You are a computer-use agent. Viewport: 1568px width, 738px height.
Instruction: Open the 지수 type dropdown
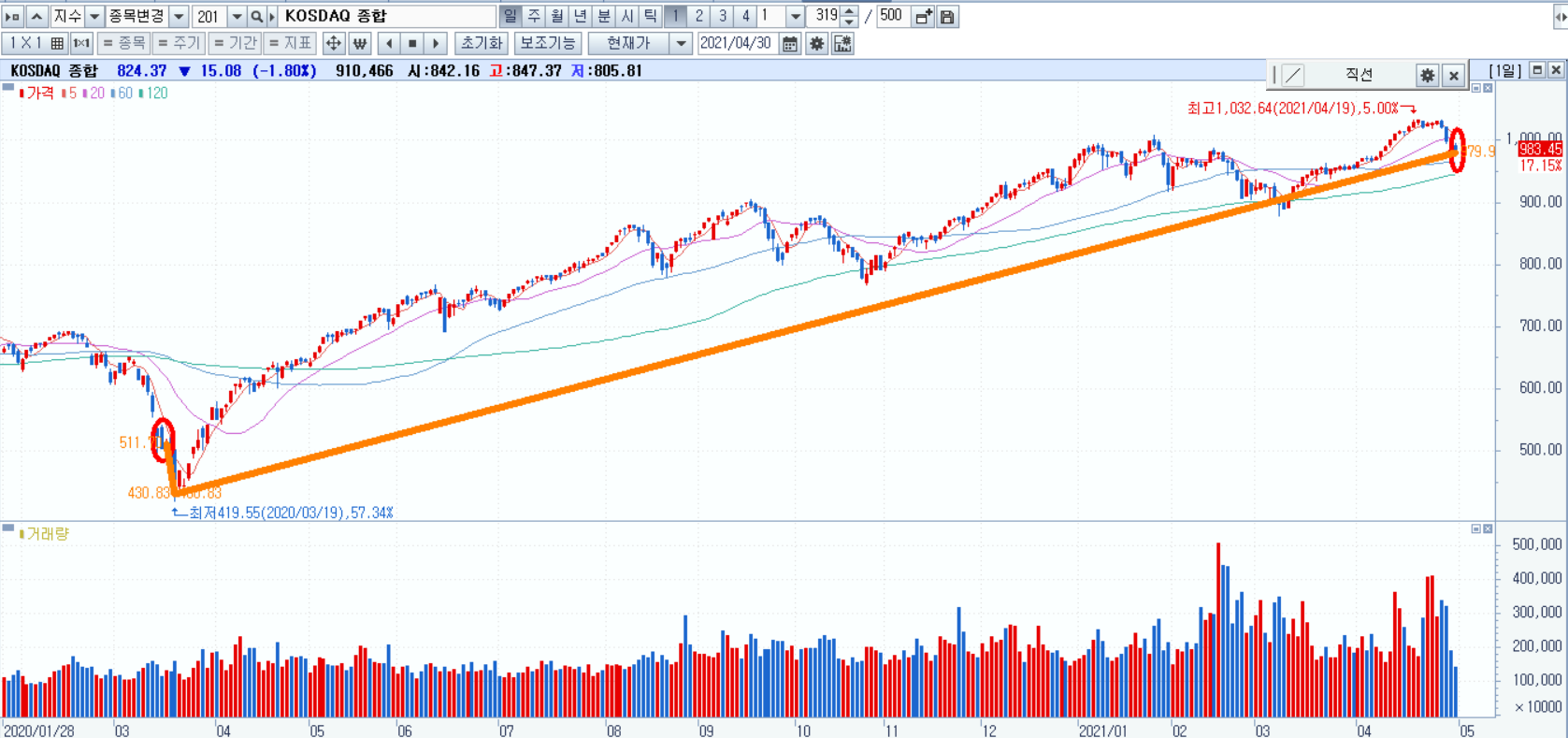tap(94, 17)
